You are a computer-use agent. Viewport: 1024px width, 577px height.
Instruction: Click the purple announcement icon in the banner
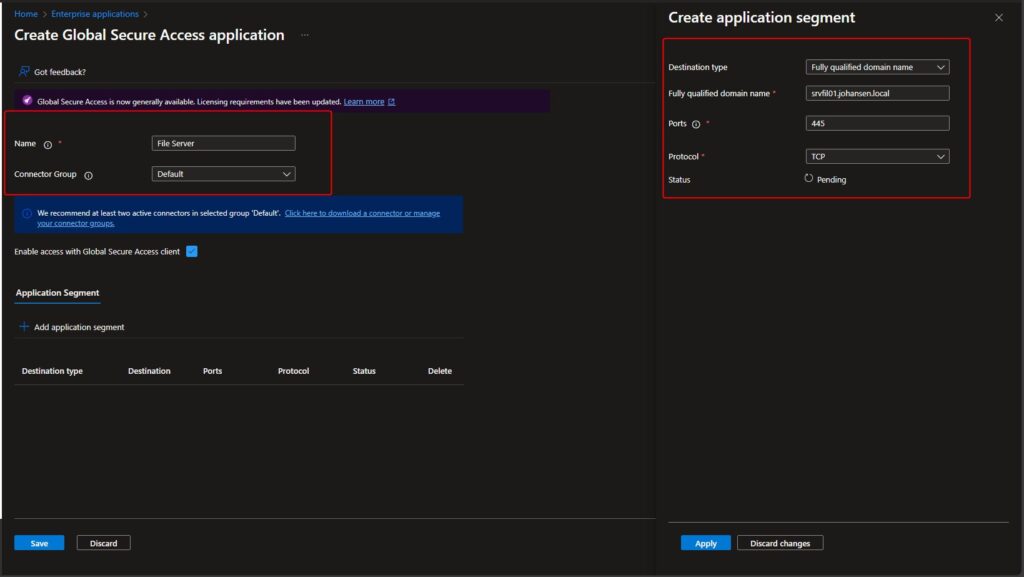tap(27, 101)
